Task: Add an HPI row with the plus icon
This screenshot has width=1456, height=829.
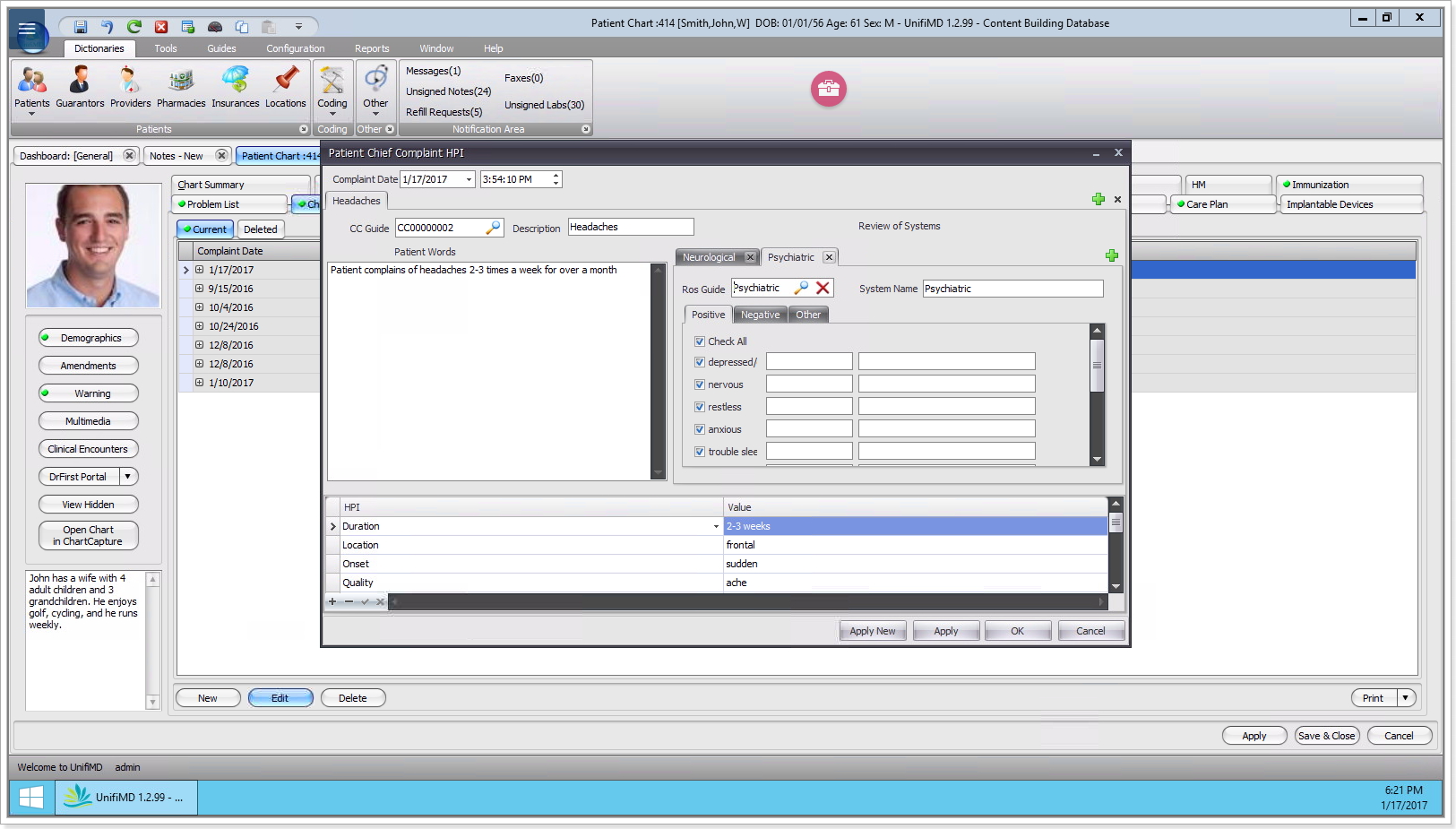Action: point(332,601)
